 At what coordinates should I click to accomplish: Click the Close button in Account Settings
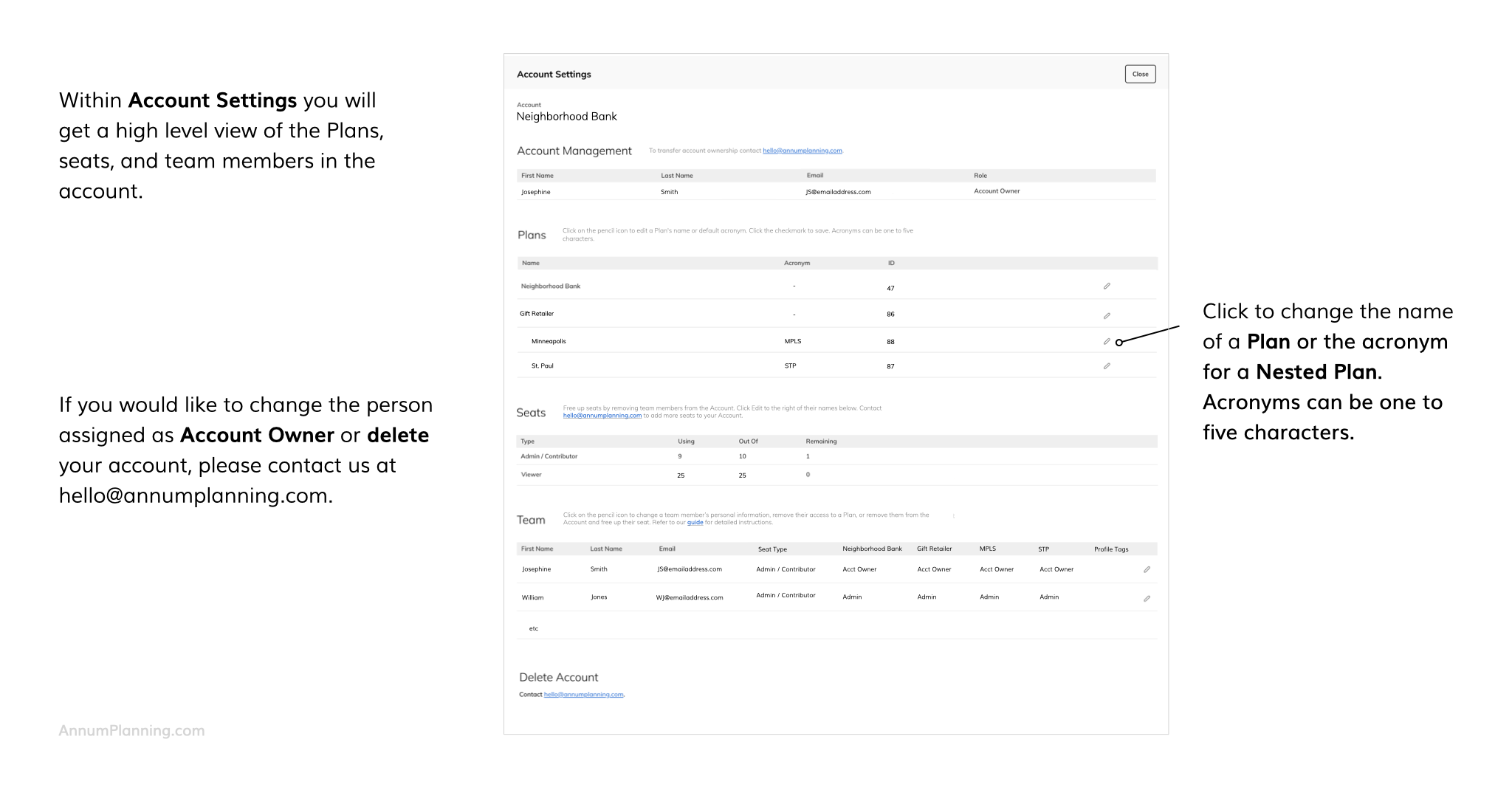click(x=1140, y=74)
